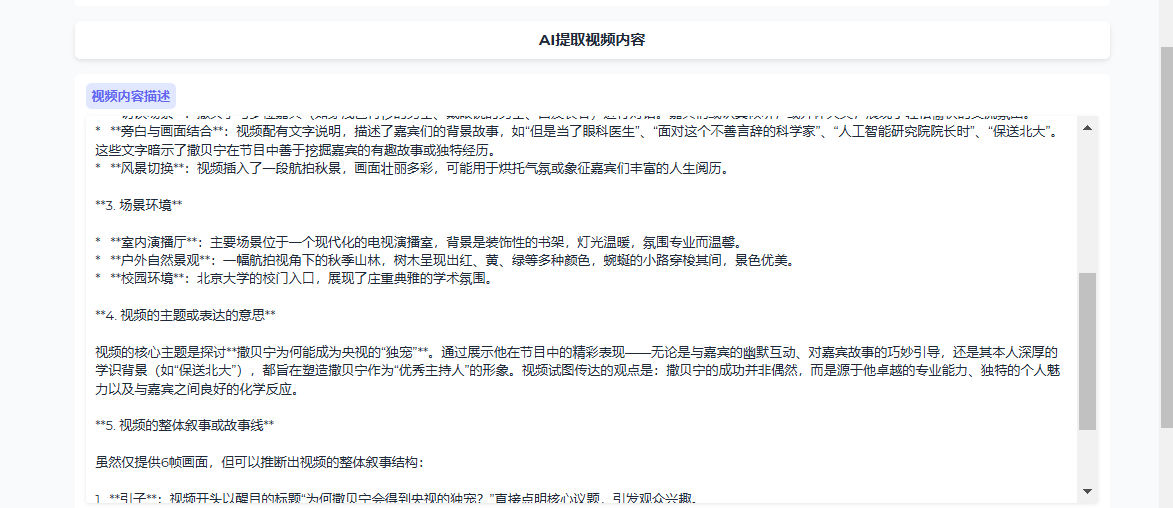This screenshot has width=1173, height=508.
Task: Click the line starting with 虽然仅提供6帧画面
Action: [x=259, y=462]
